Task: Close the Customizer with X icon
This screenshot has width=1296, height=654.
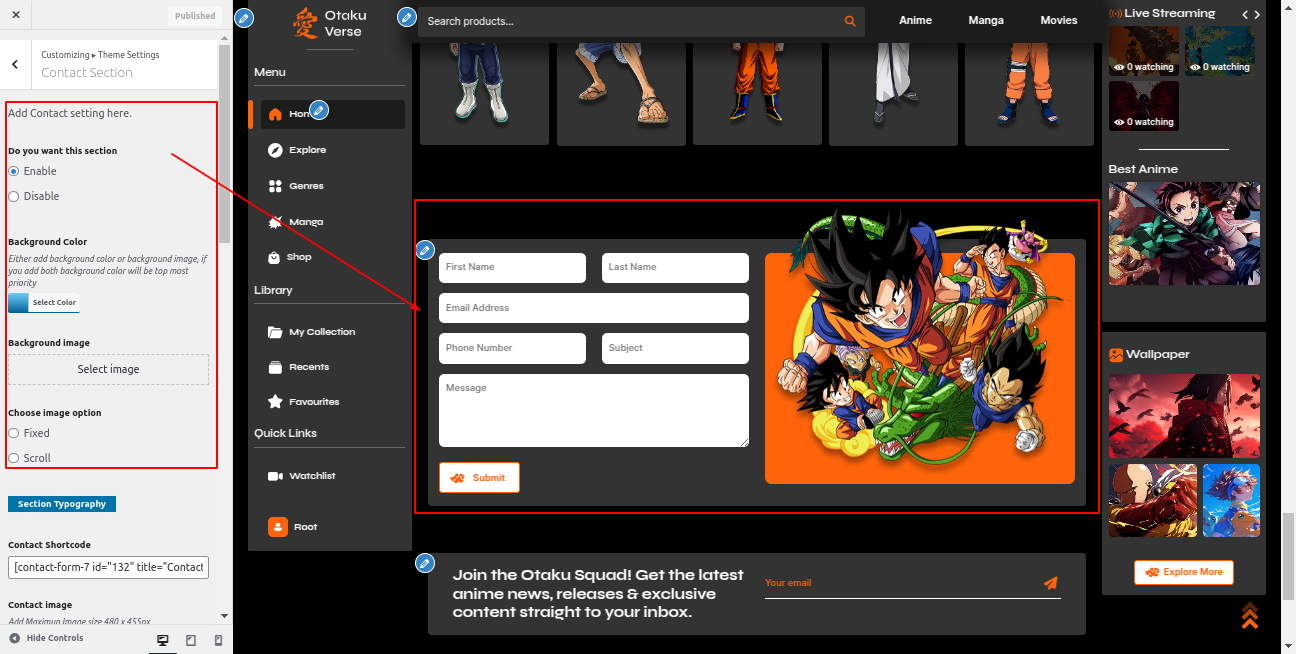Action: 16,15
